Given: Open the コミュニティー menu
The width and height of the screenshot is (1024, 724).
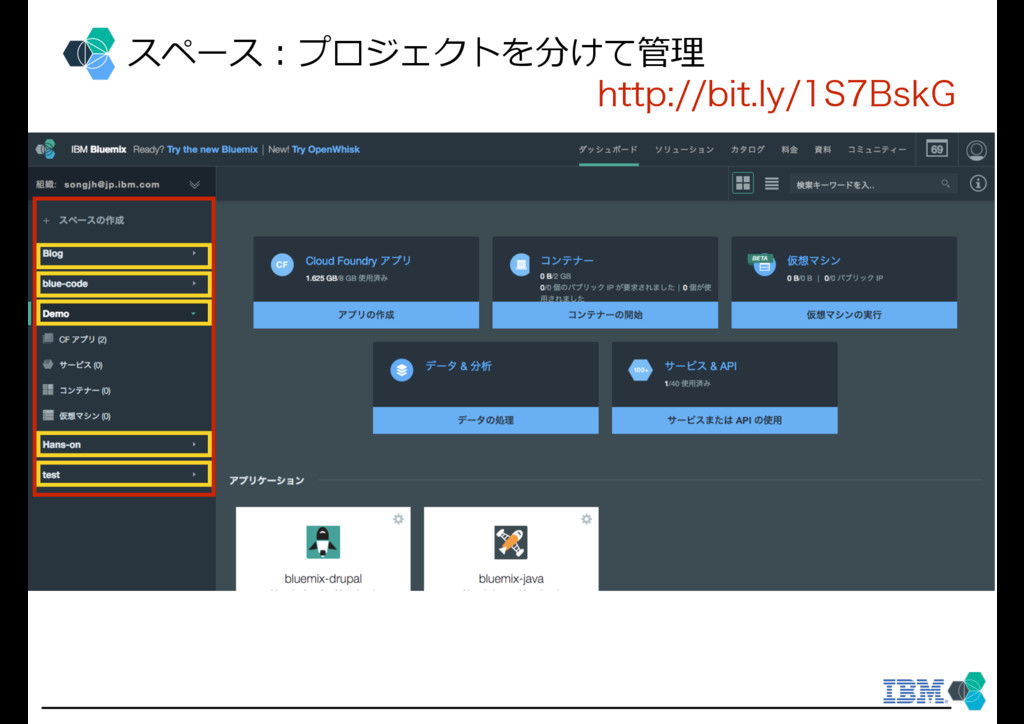Looking at the screenshot, I should pos(876,150).
